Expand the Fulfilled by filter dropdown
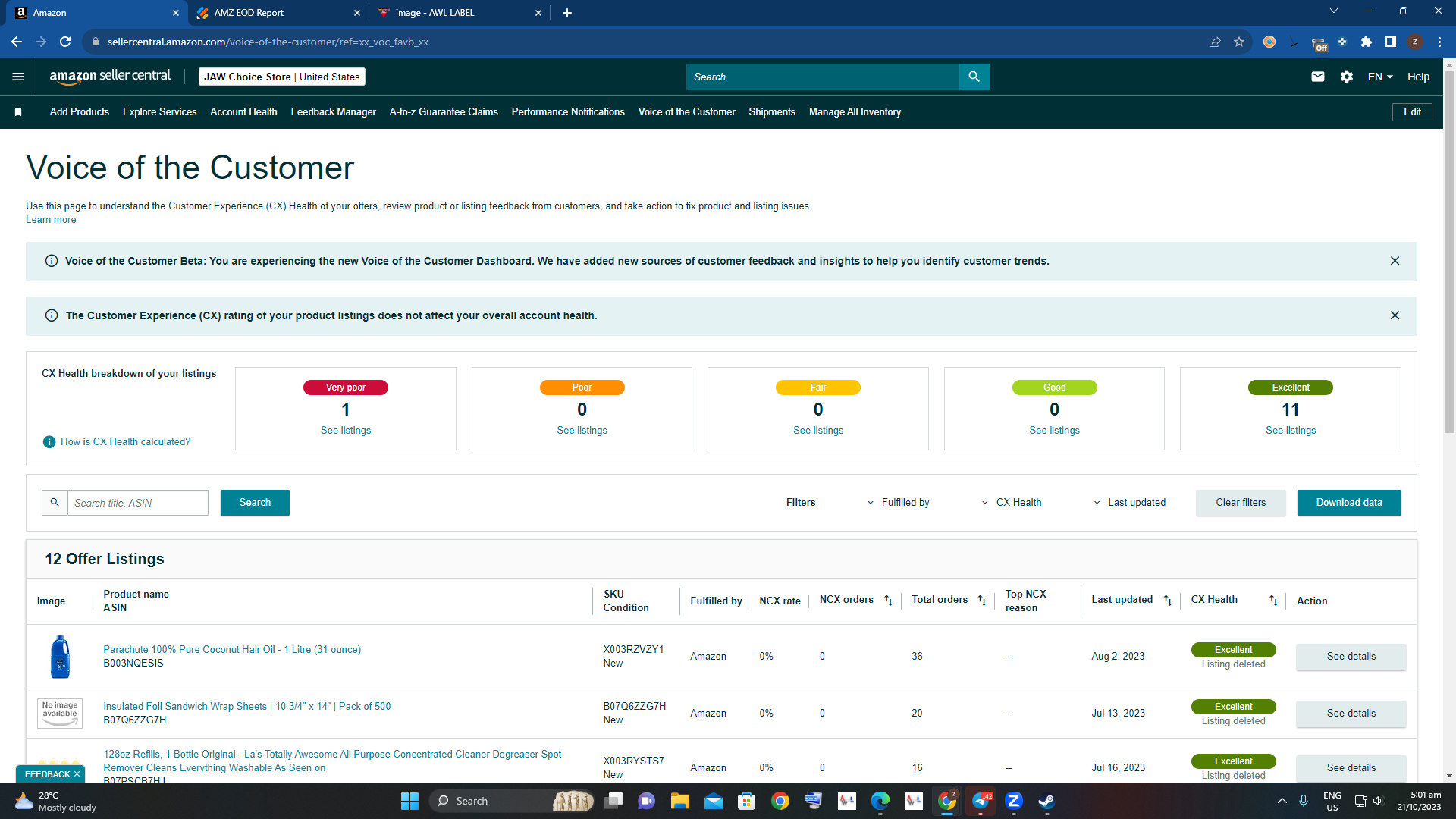This screenshot has width=1456, height=819. click(899, 503)
